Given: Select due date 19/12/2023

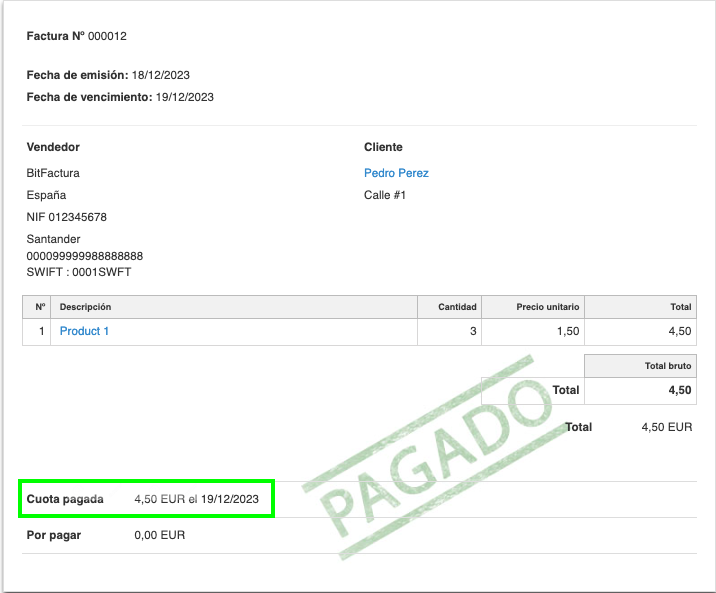Looking at the screenshot, I should 184,97.
